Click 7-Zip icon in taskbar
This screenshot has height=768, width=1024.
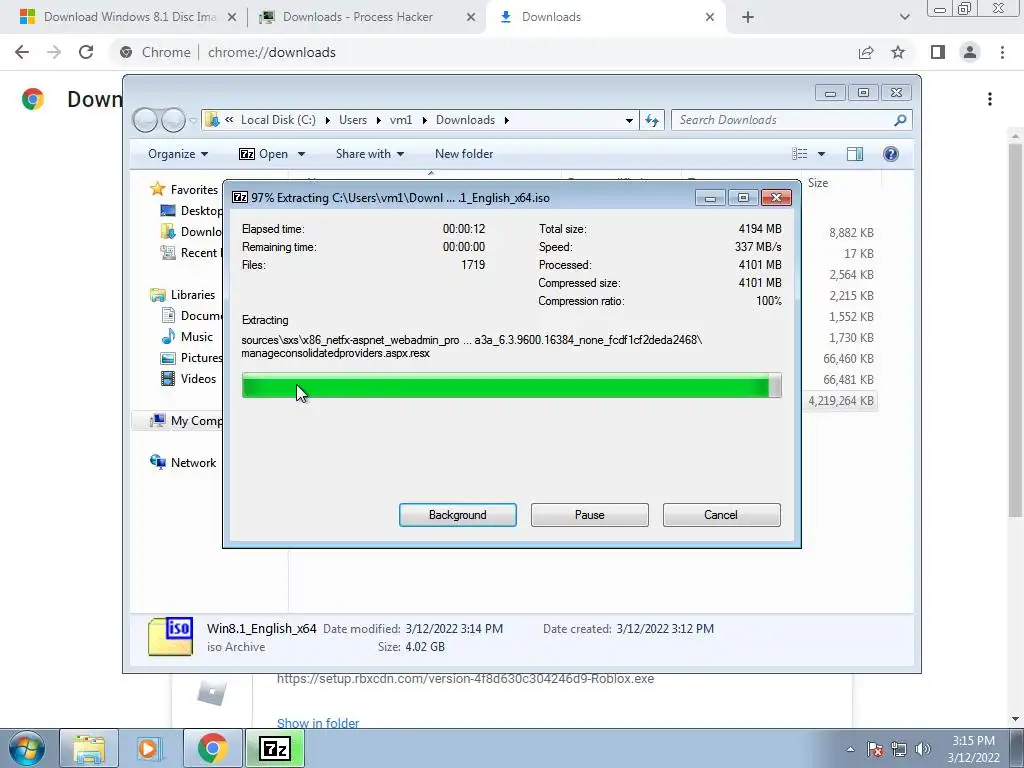pyautogui.click(x=275, y=748)
